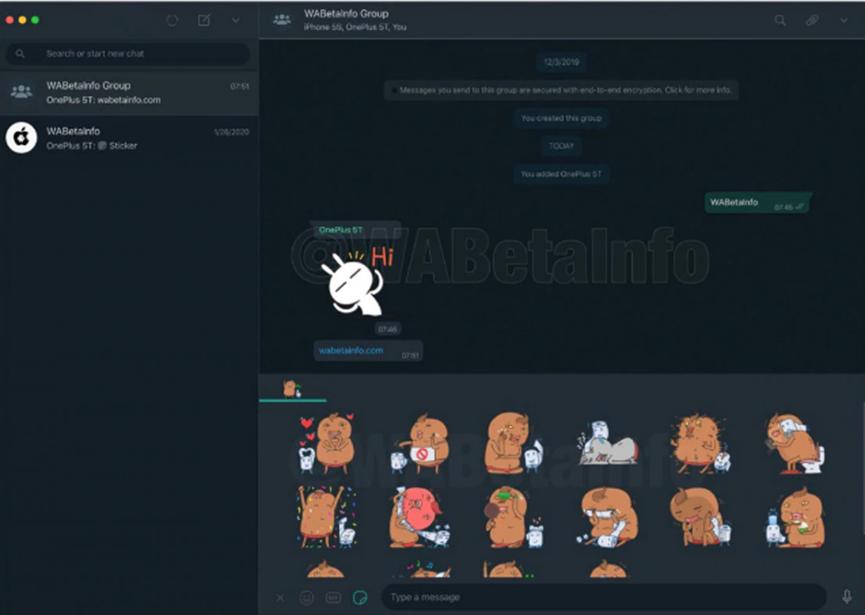Toggle the sticker picker icon
865x615 pixels.
[x=361, y=598]
